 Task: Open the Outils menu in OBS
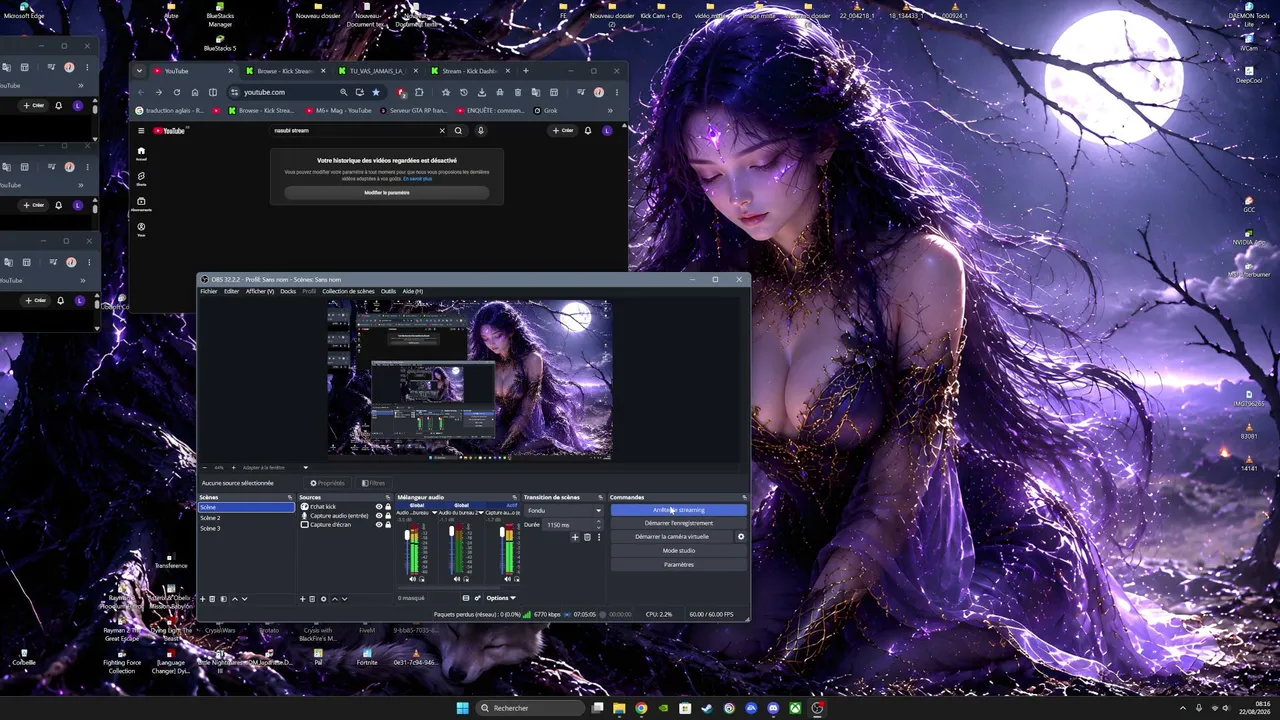click(388, 291)
